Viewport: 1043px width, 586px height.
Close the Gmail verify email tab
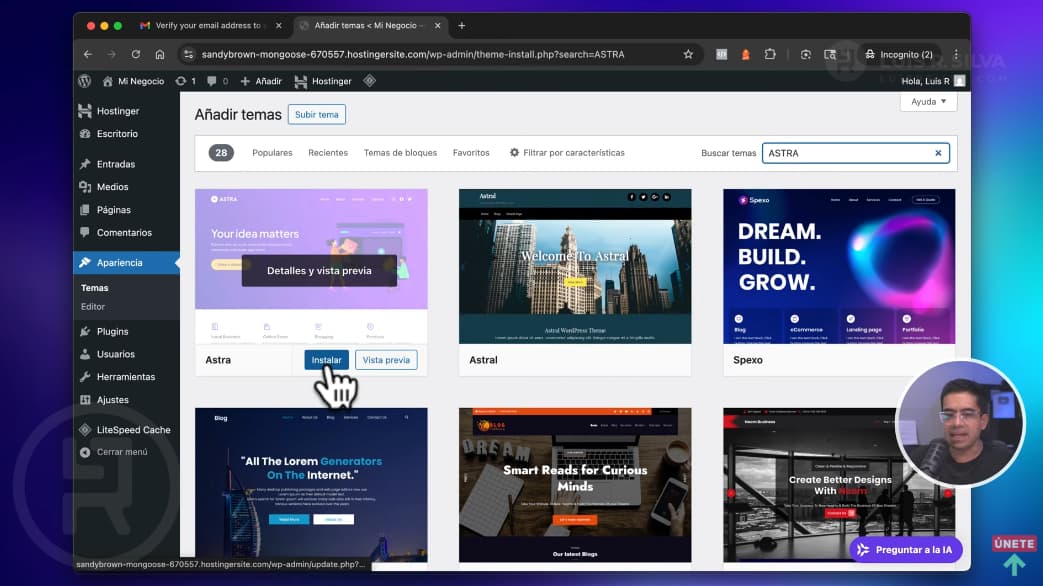point(279,25)
